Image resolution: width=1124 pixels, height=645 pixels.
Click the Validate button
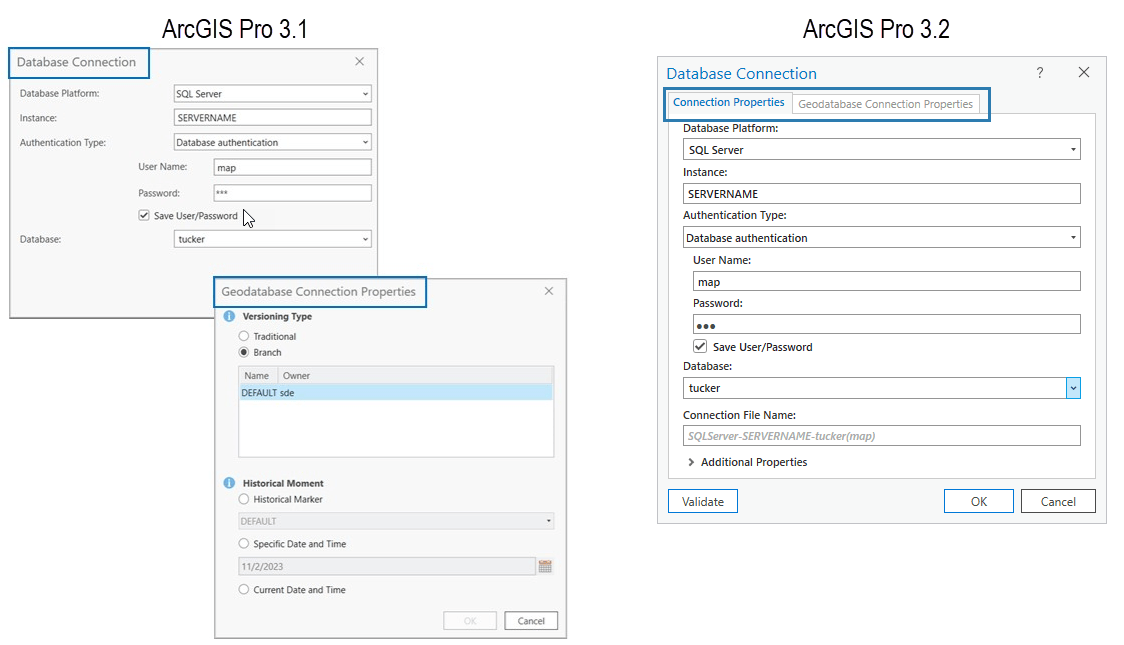click(x=702, y=500)
